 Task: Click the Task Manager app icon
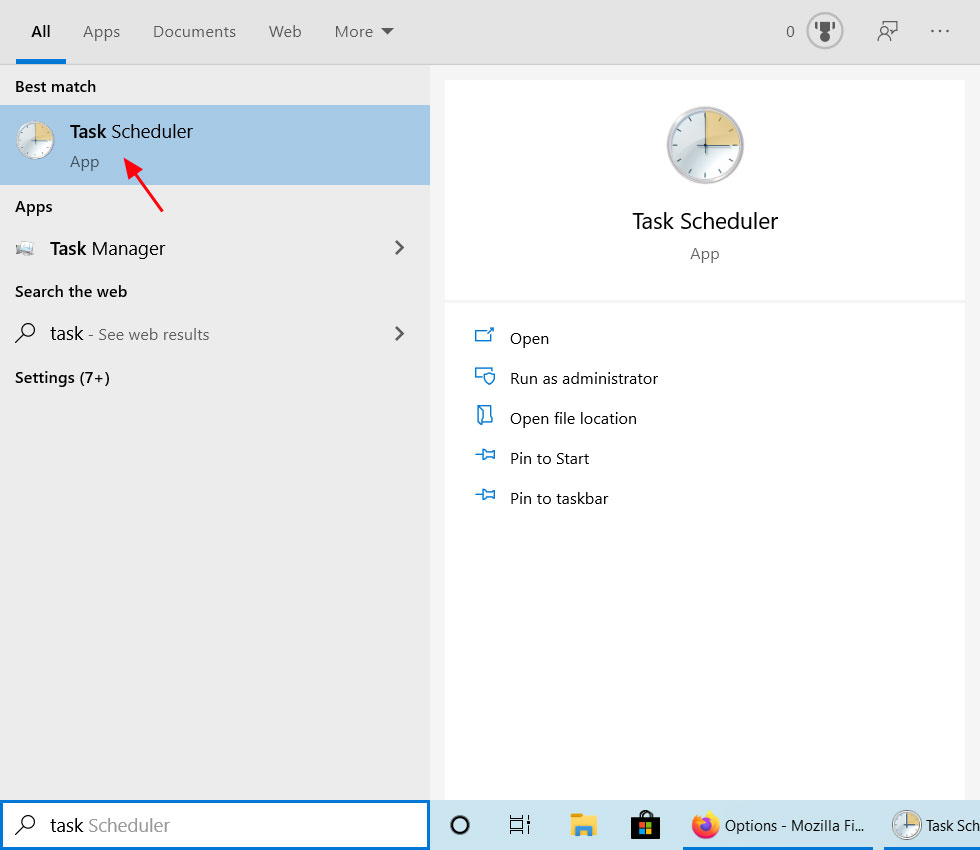[25, 249]
